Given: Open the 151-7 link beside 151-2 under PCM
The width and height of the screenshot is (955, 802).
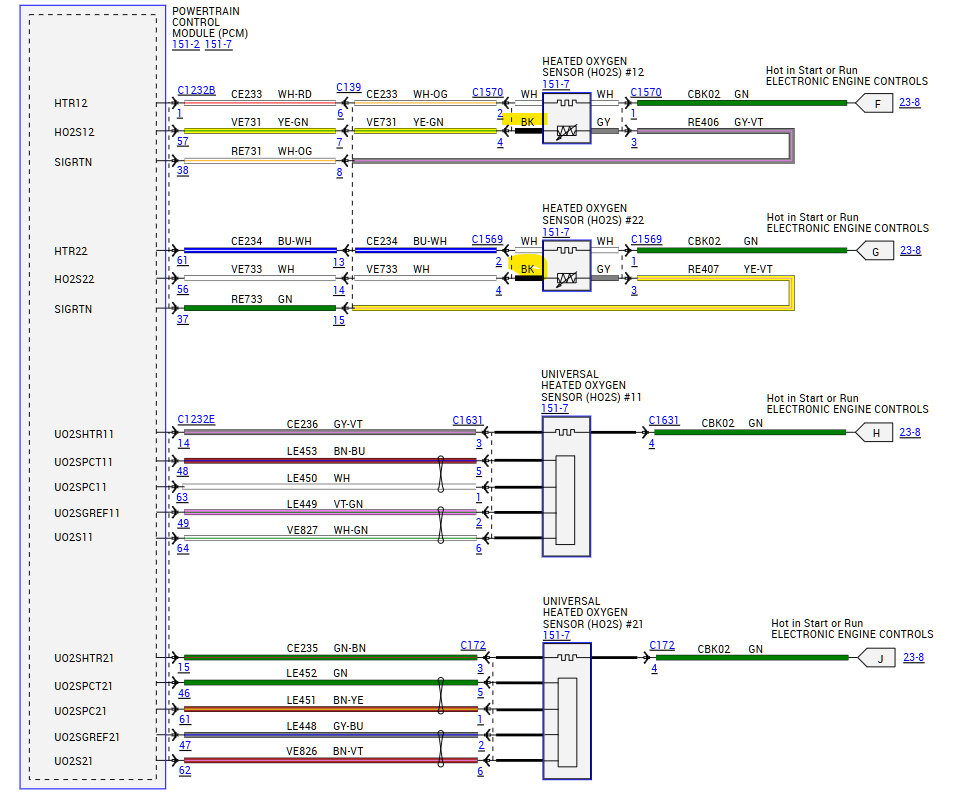Looking at the screenshot, I should point(218,44).
